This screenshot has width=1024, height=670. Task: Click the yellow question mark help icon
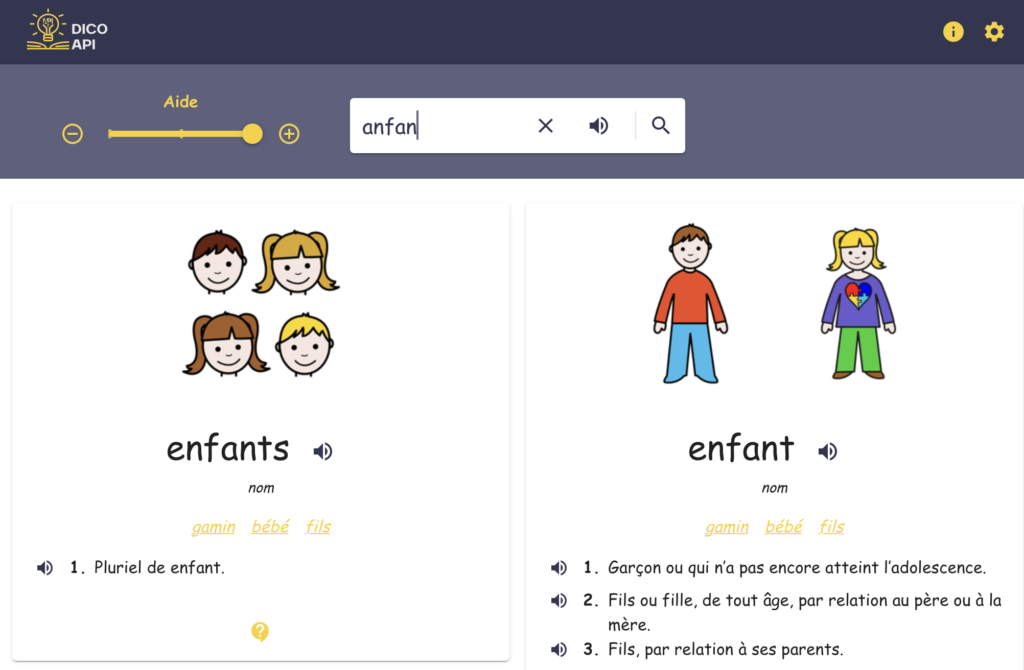click(x=260, y=631)
